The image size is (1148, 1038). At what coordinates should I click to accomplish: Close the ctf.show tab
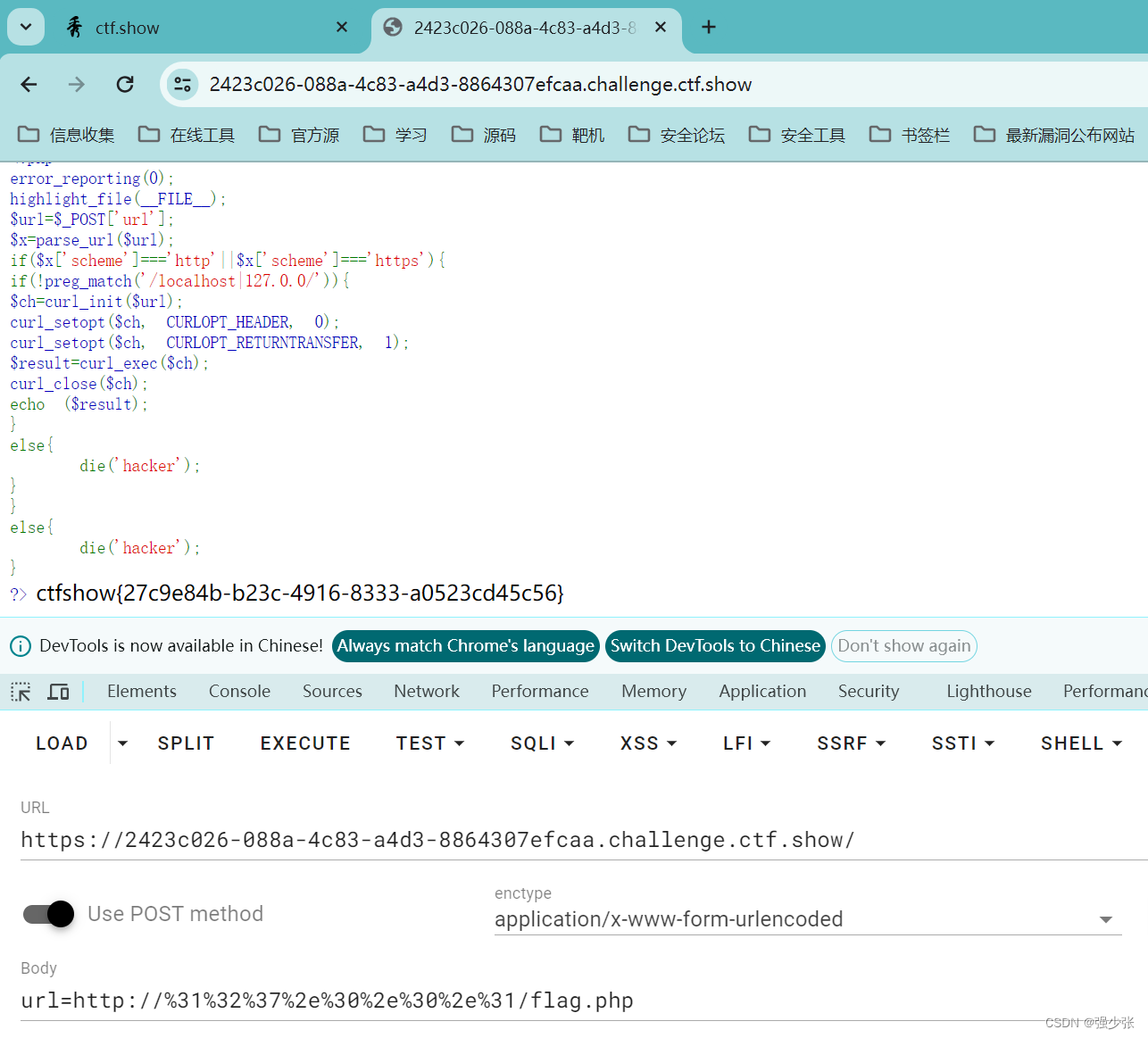pos(342,28)
